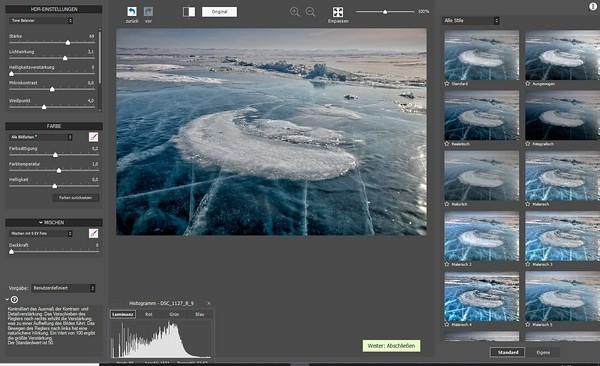
Task: Adjust the Weißpunkt slider
Action: 52,107
